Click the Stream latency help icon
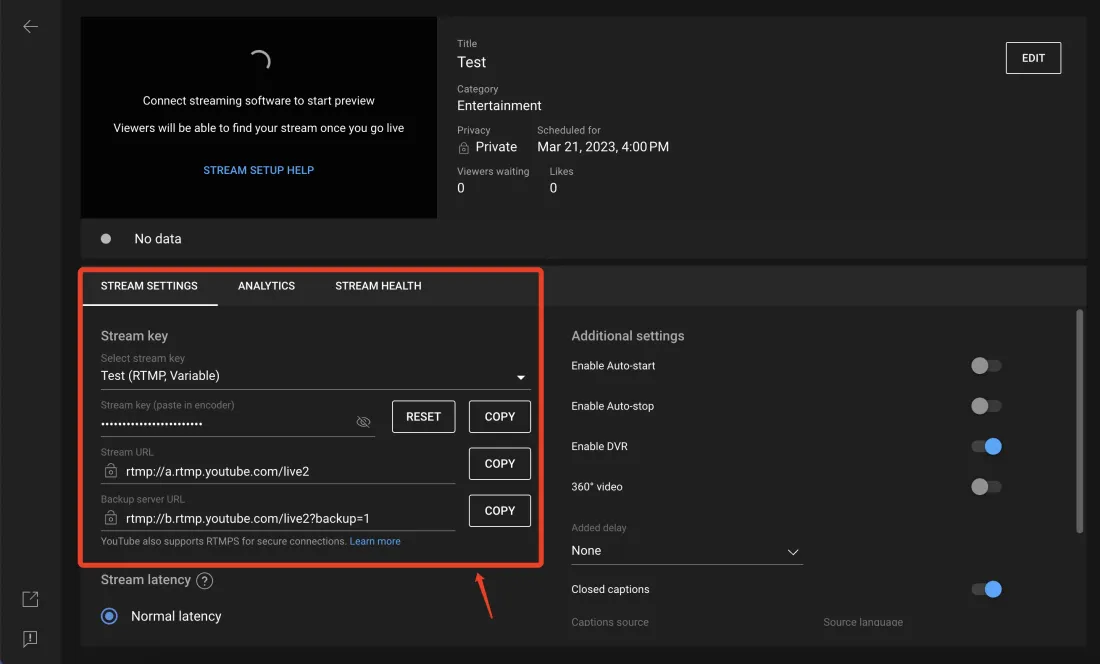Viewport: 1100px width, 664px height. 205,581
